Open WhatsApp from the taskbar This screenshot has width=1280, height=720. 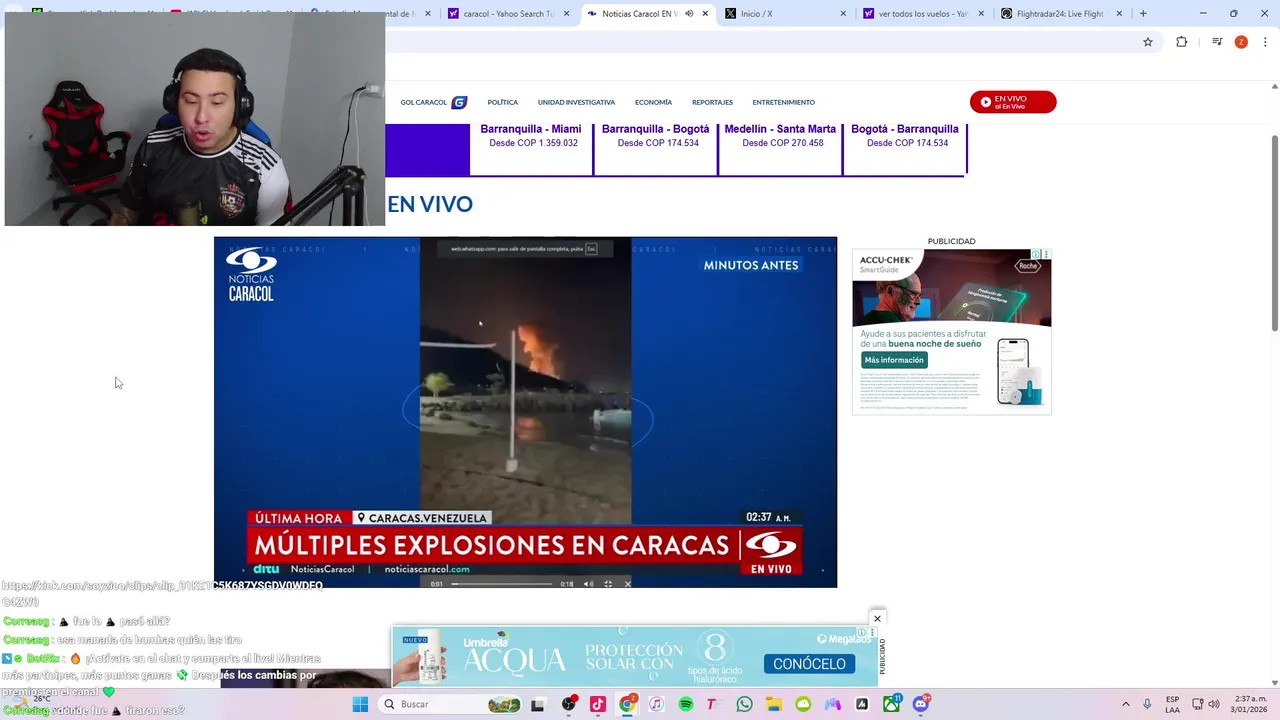point(744,704)
